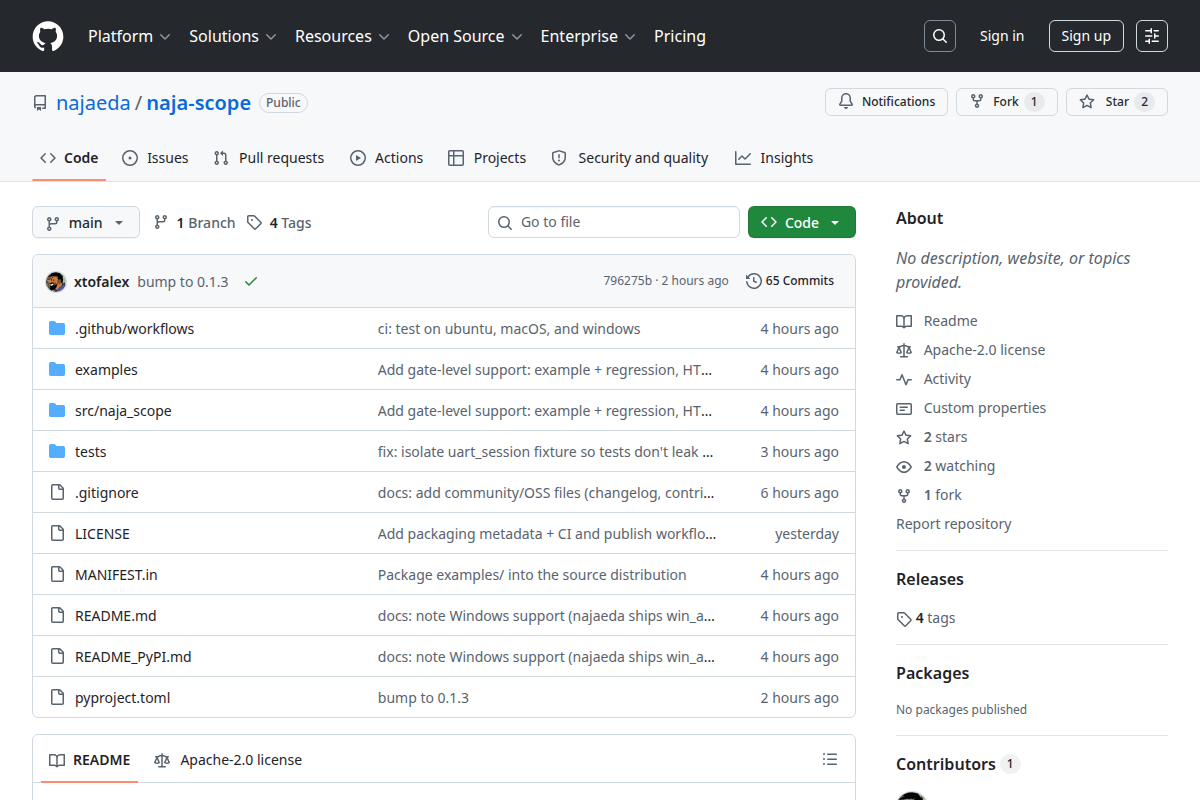Fork the repository with Fork button

pos(1007,102)
